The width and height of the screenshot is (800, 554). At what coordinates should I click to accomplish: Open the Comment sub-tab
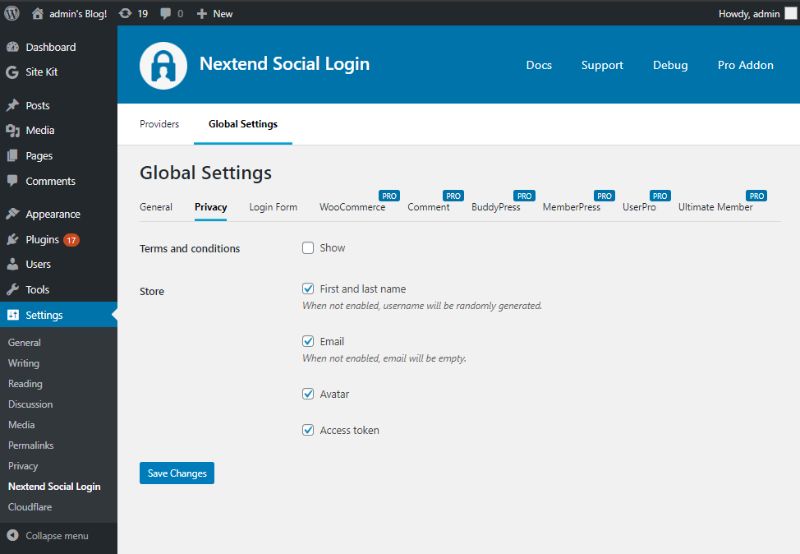coord(429,207)
